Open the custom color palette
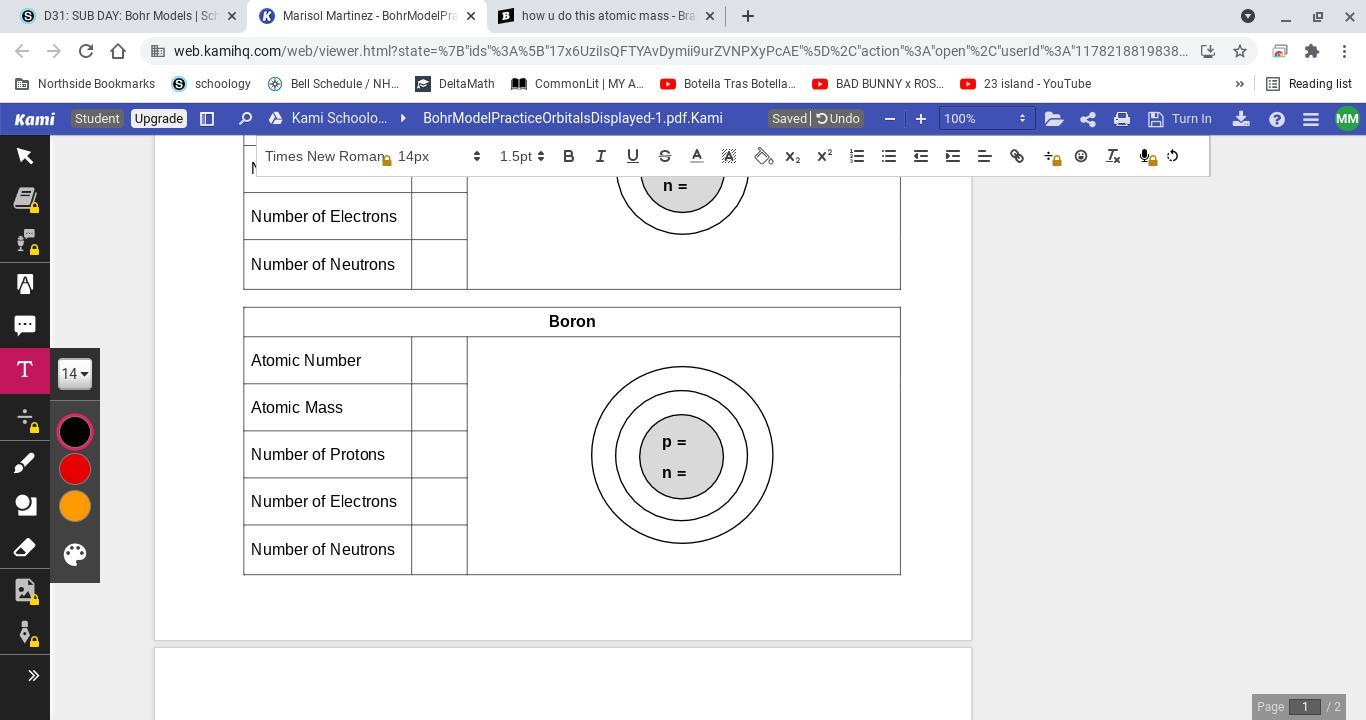1366x720 pixels. [75, 554]
